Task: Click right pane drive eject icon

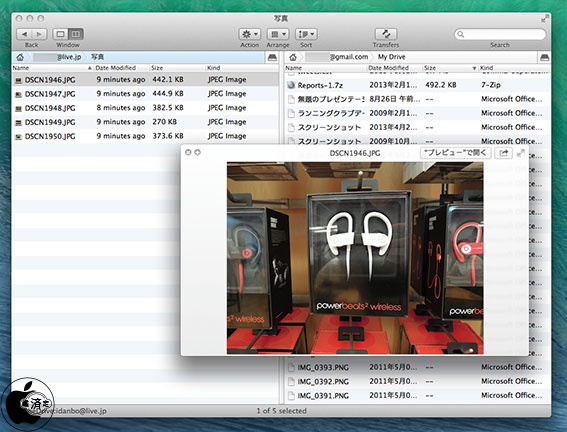Action: (x=545, y=57)
